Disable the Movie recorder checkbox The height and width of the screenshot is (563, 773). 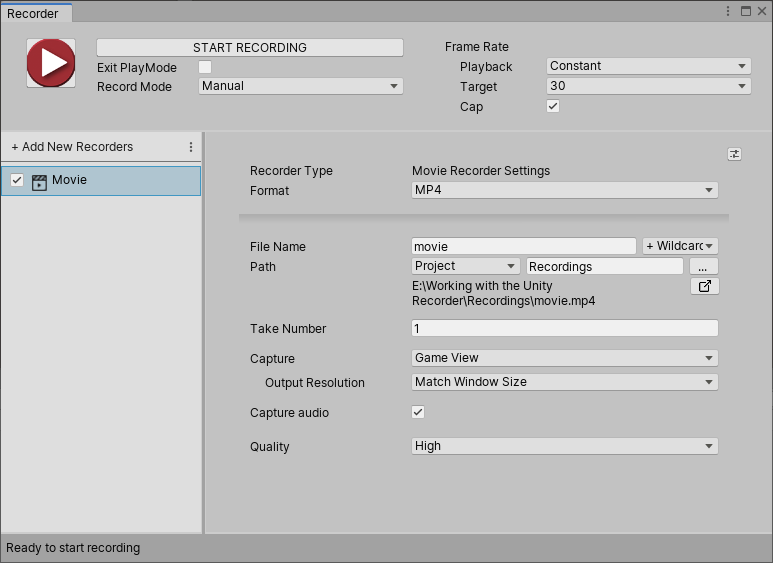(17, 180)
